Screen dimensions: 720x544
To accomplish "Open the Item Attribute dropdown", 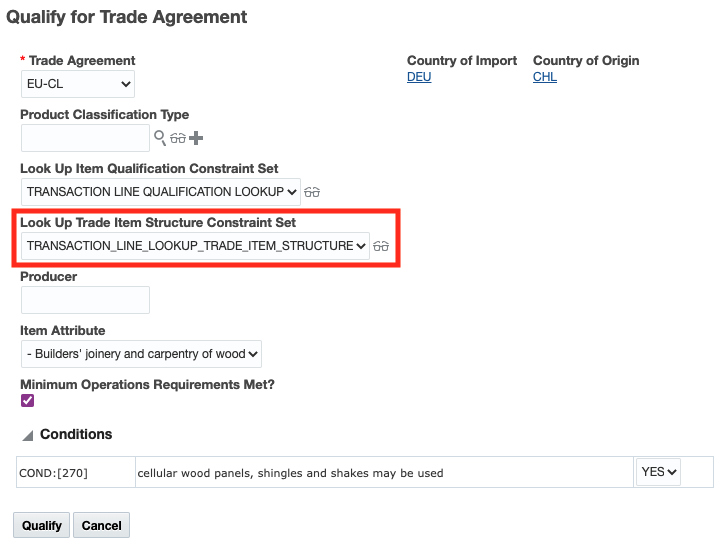I will click(x=141, y=354).
